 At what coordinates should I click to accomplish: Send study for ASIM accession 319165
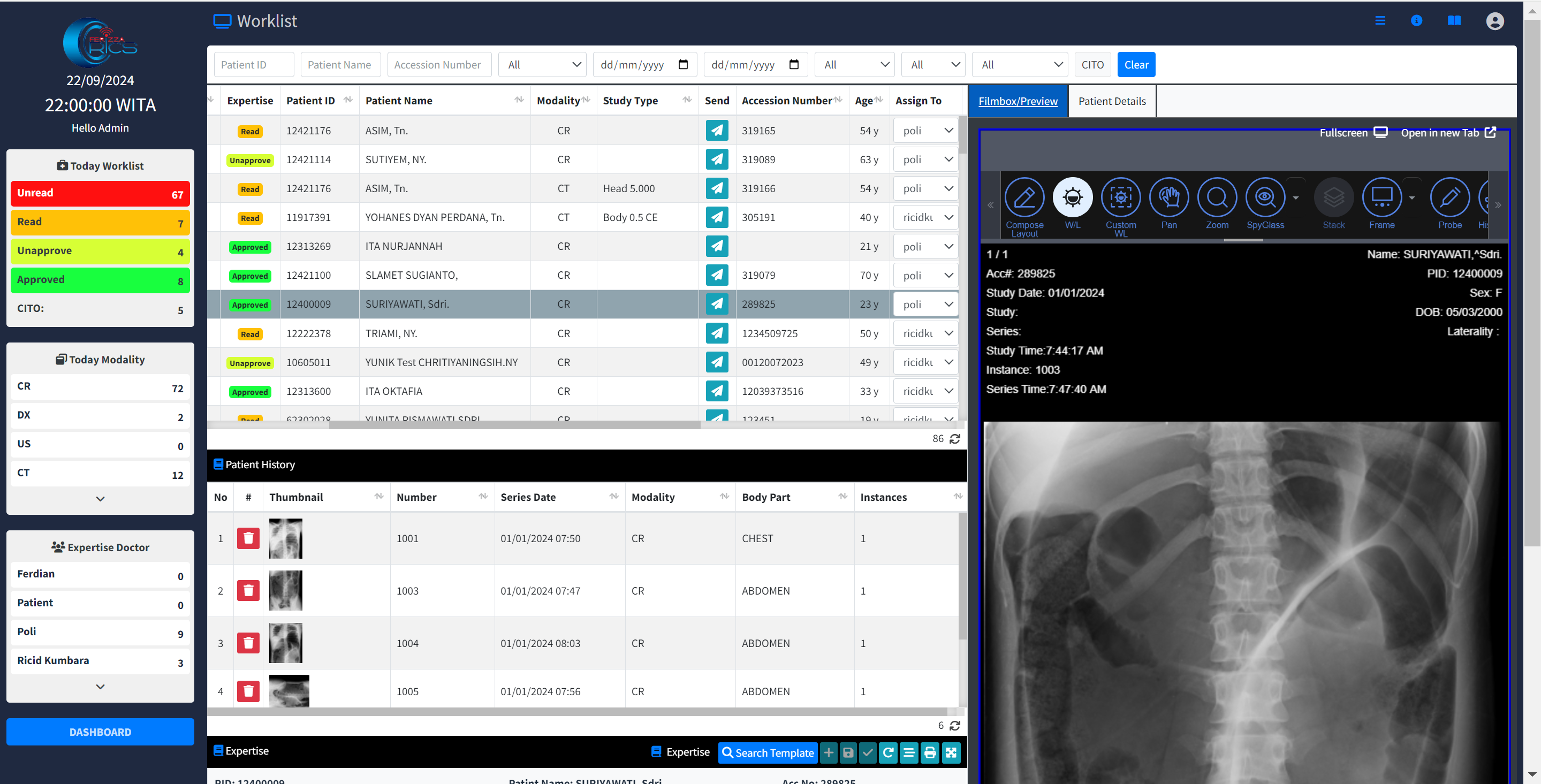[717, 131]
